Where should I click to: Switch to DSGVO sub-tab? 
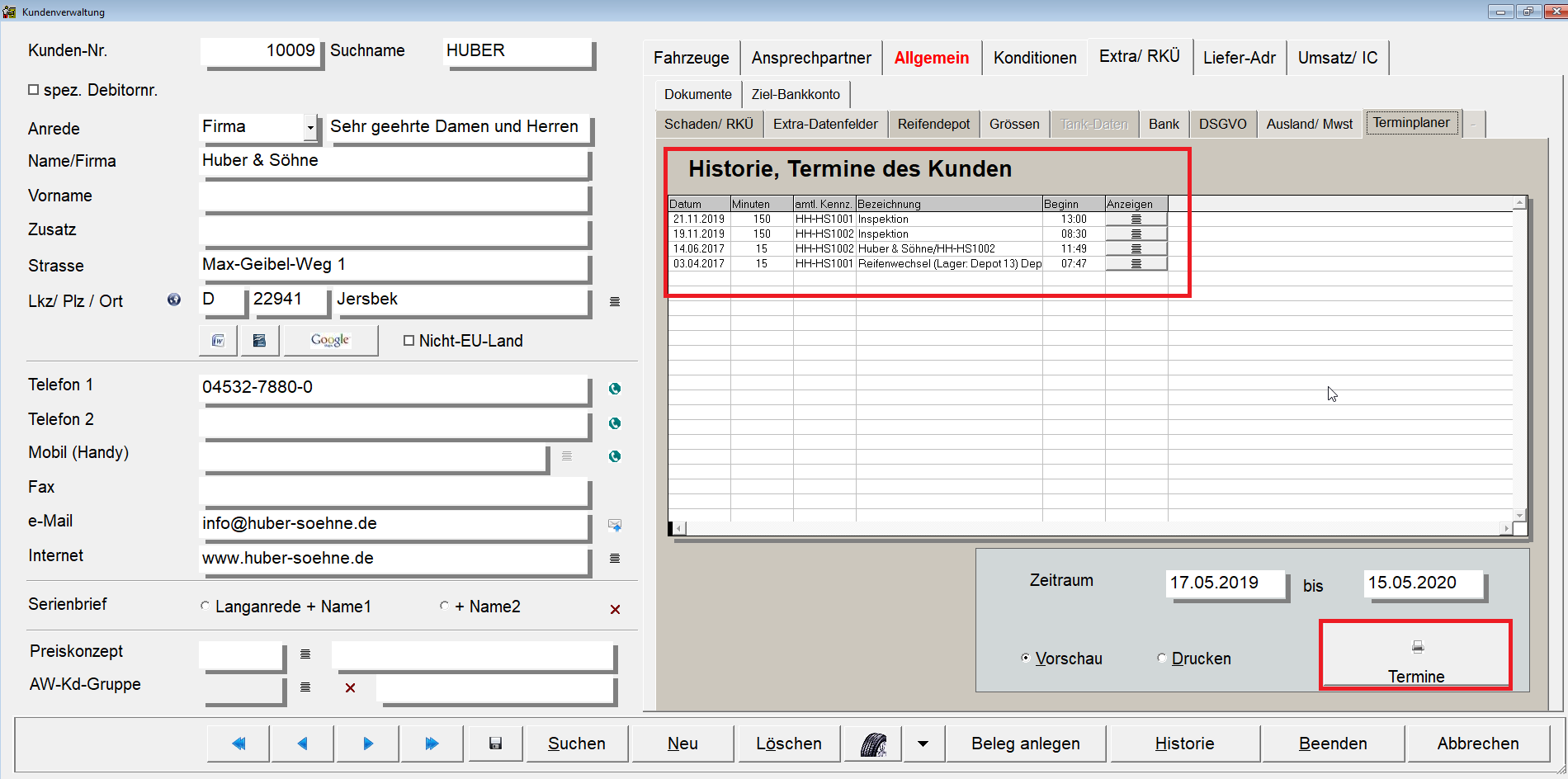point(1223,124)
